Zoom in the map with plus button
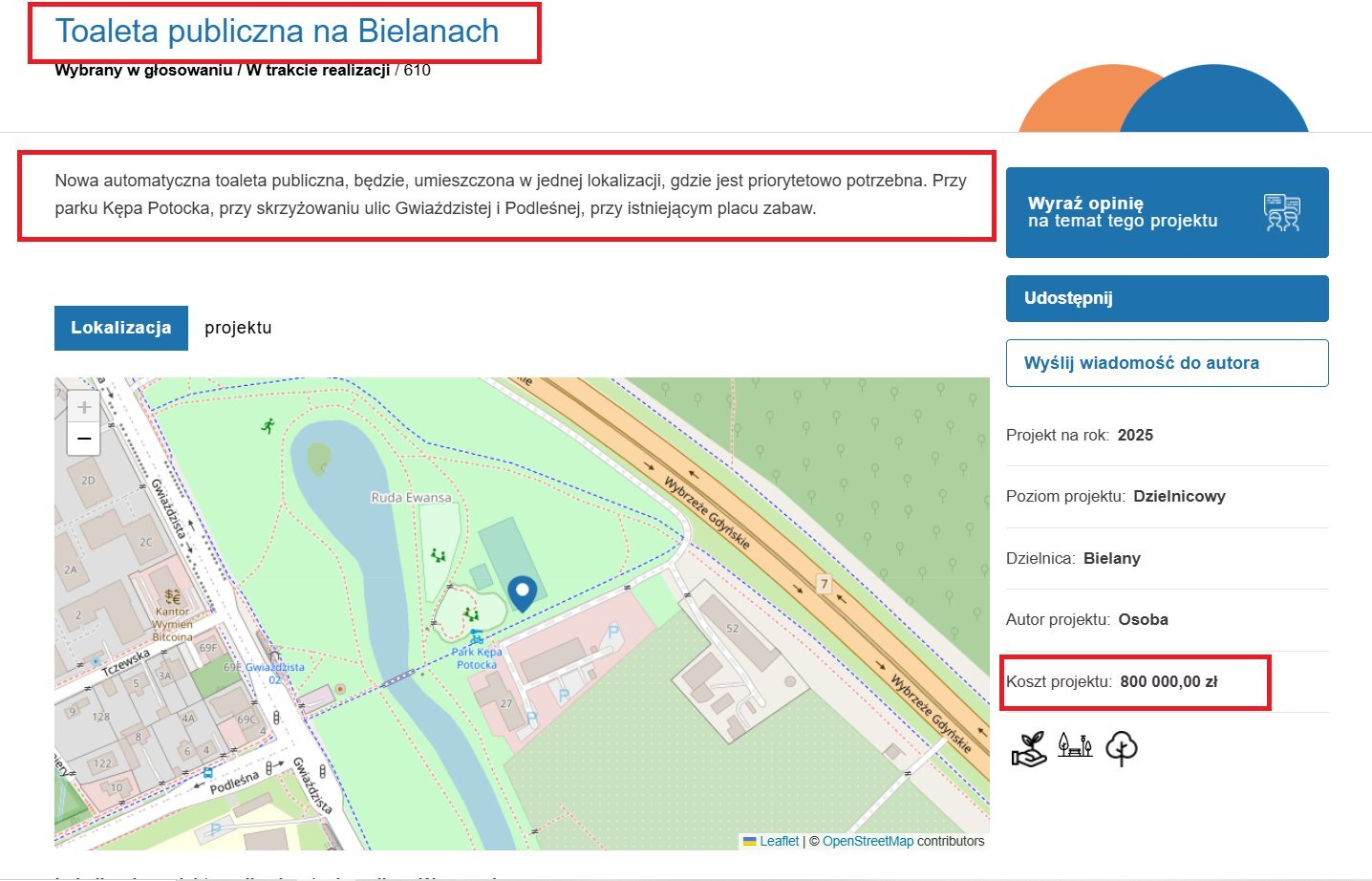 pos(84,408)
